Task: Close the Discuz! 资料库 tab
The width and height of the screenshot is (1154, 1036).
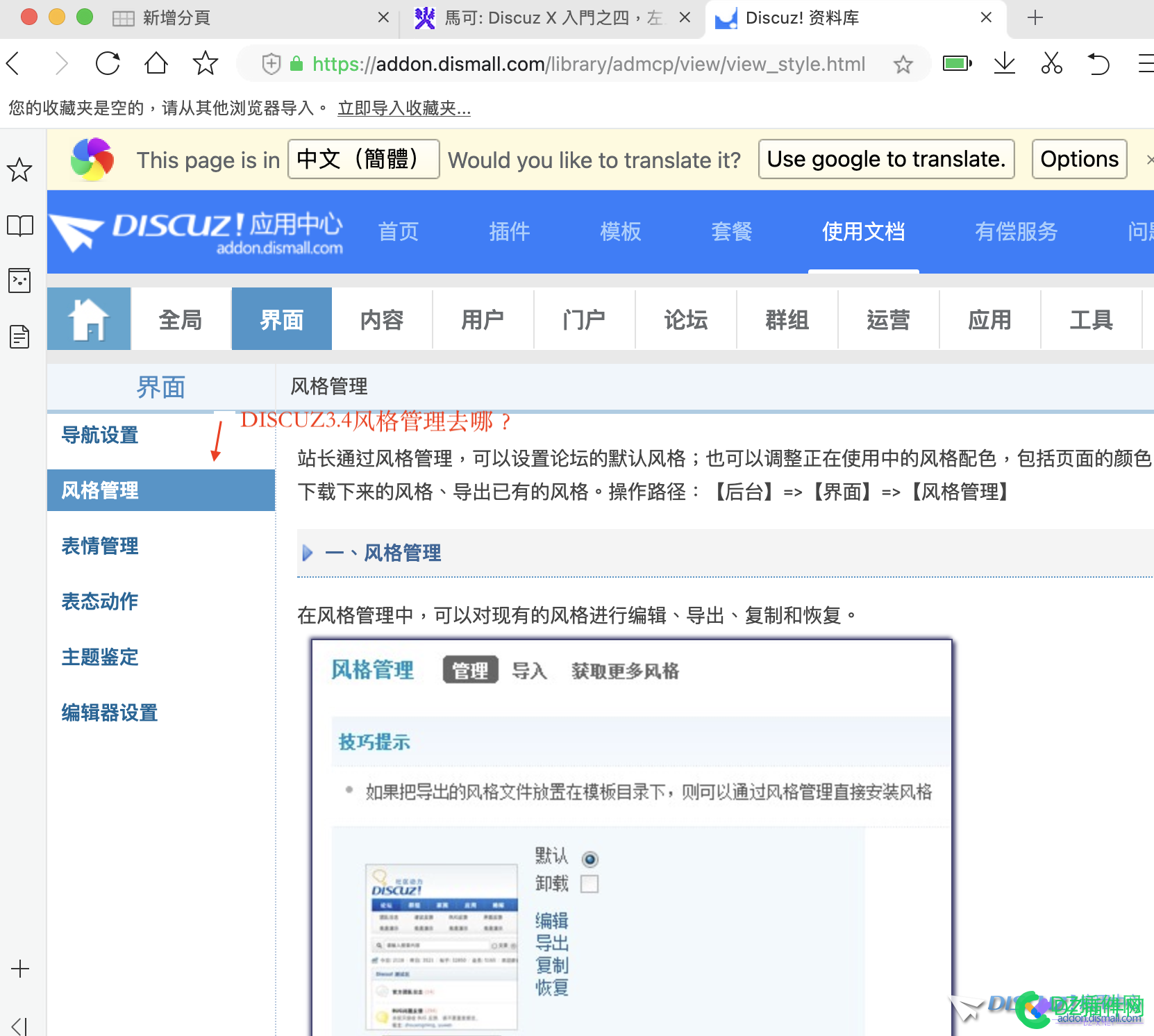Action: click(986, 18)
